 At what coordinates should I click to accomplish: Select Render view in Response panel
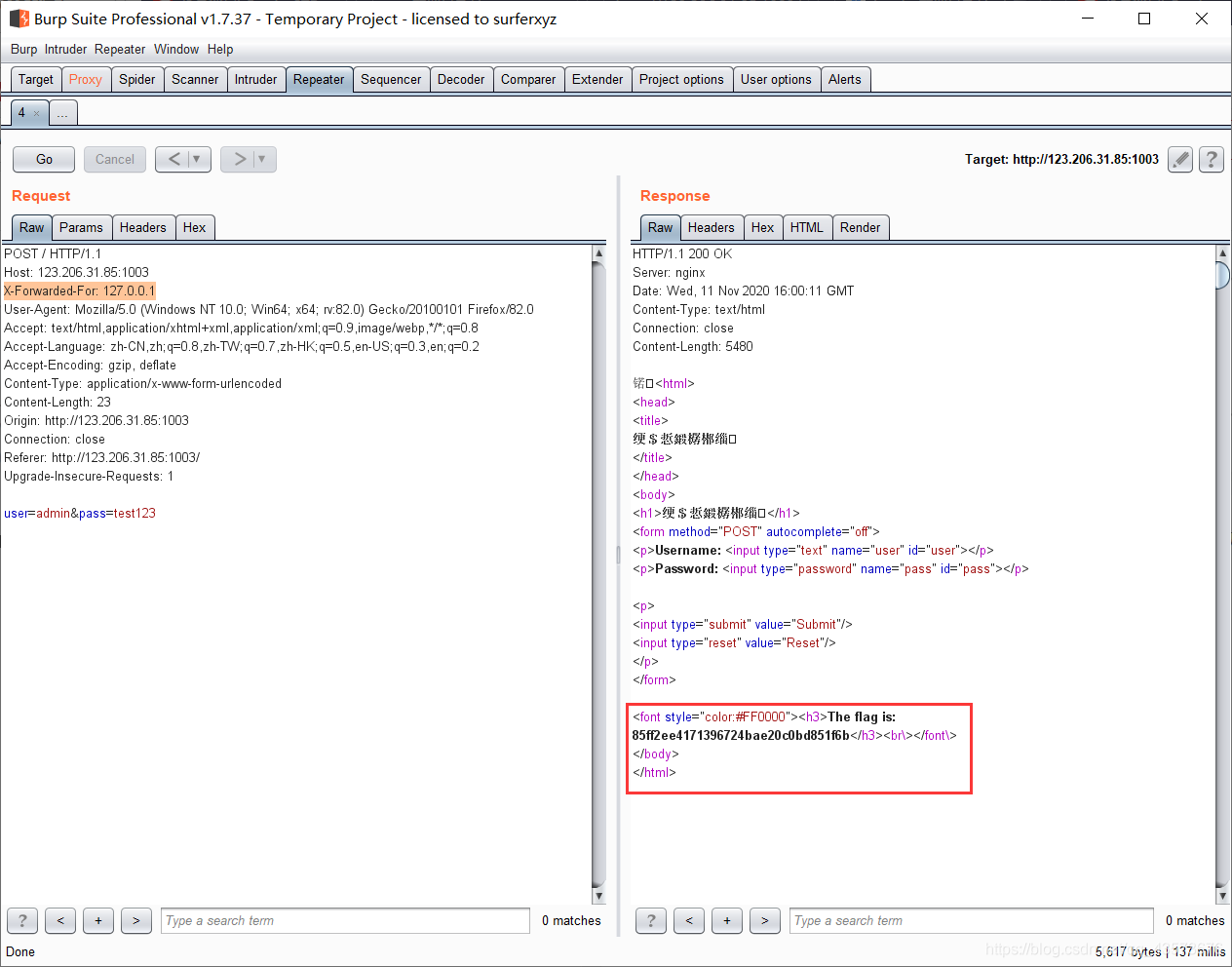click(861, 228)
